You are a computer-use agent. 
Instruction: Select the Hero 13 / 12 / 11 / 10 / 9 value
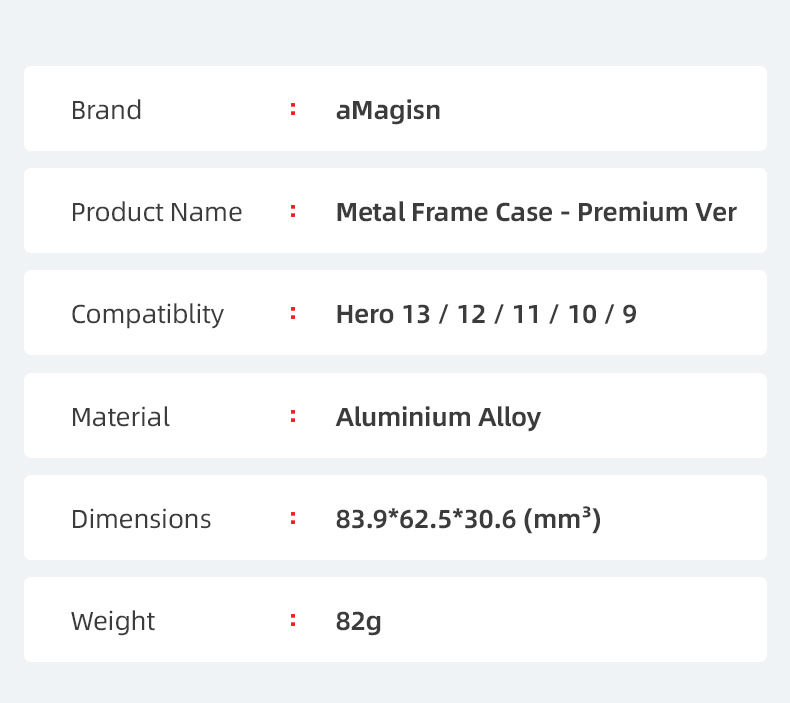(486, 314)
